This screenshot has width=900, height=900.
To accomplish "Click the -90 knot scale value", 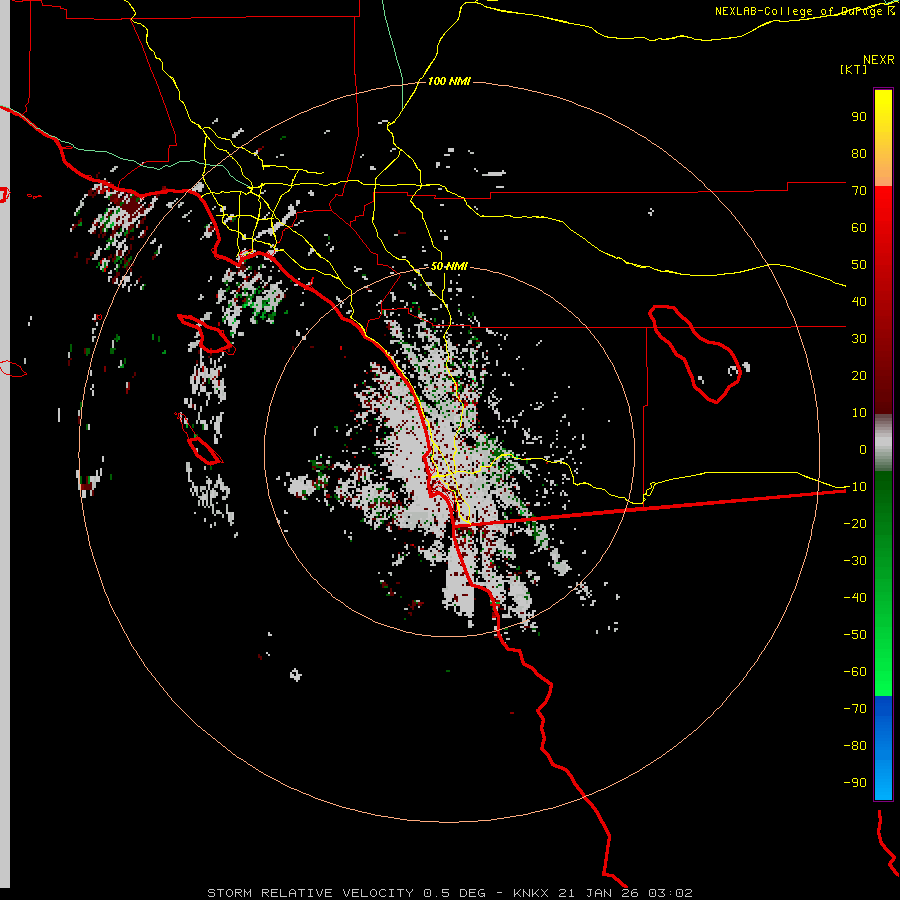I will (x=855, y=783).
